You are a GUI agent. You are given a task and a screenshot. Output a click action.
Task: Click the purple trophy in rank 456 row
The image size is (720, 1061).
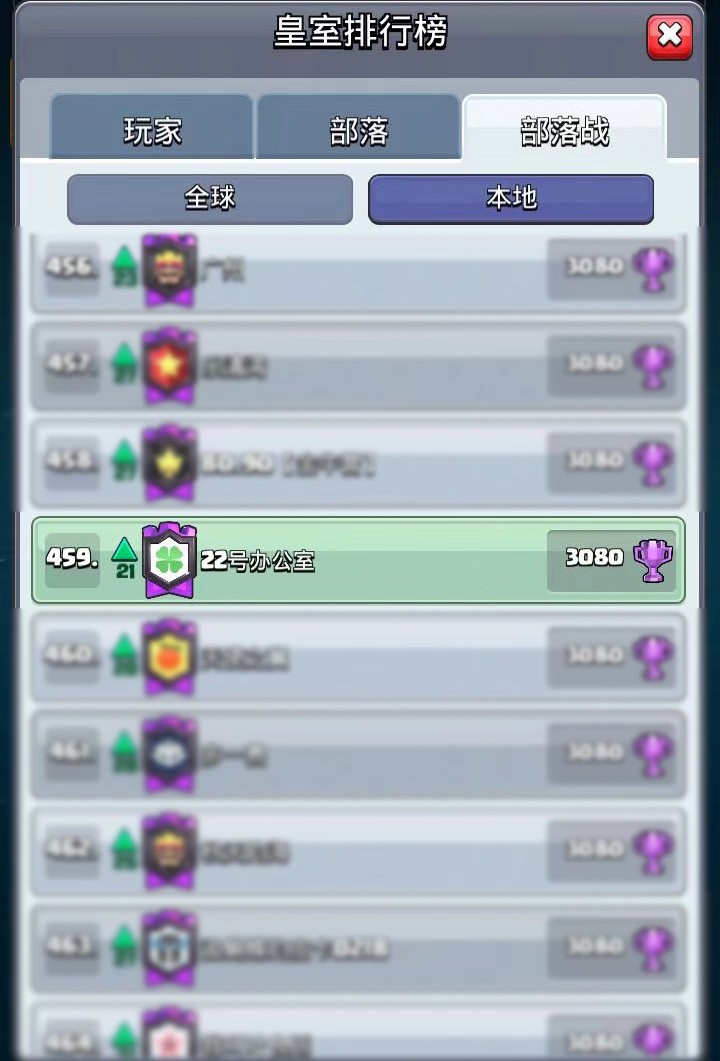(653, 269)
